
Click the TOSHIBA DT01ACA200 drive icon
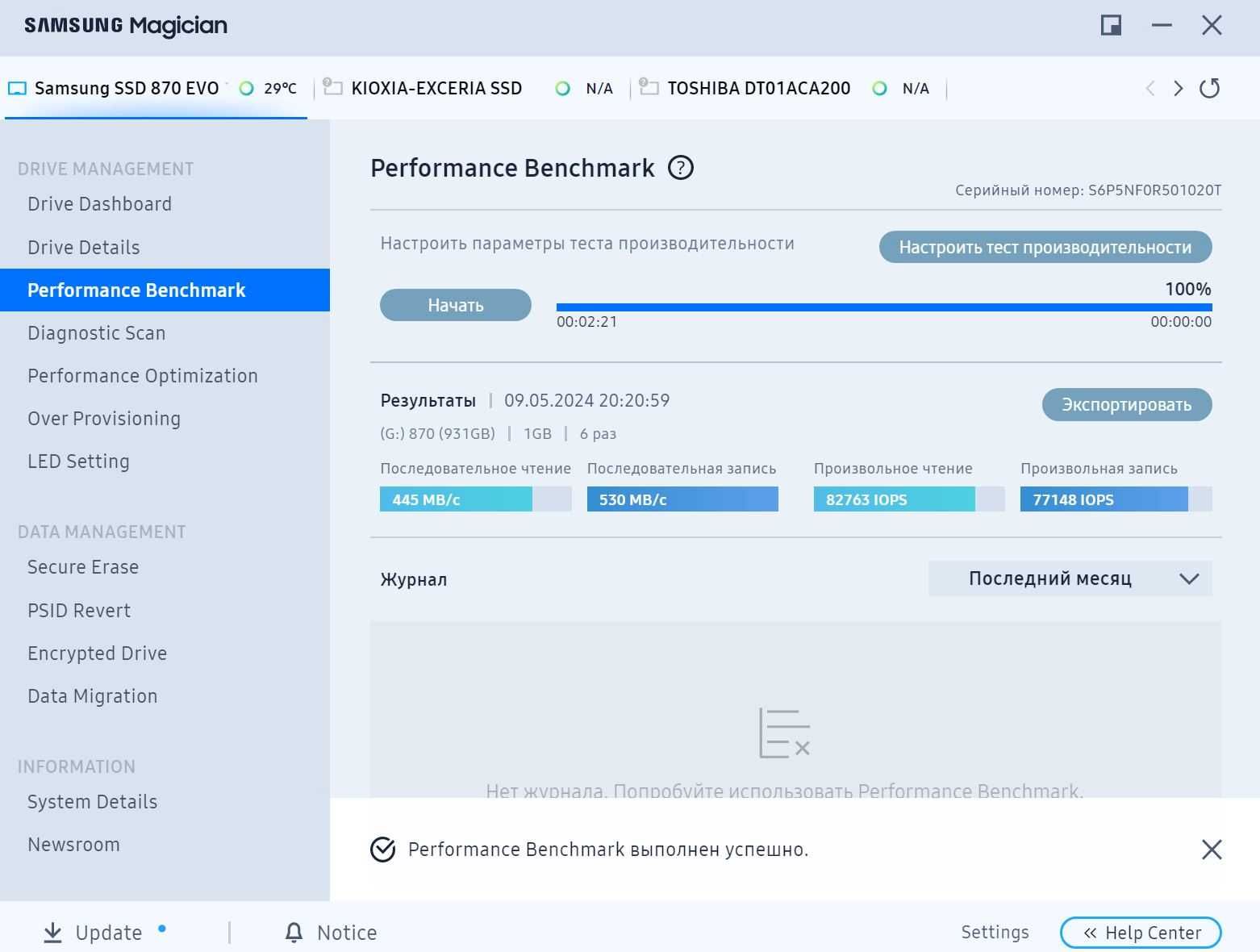tap(649, 86)
